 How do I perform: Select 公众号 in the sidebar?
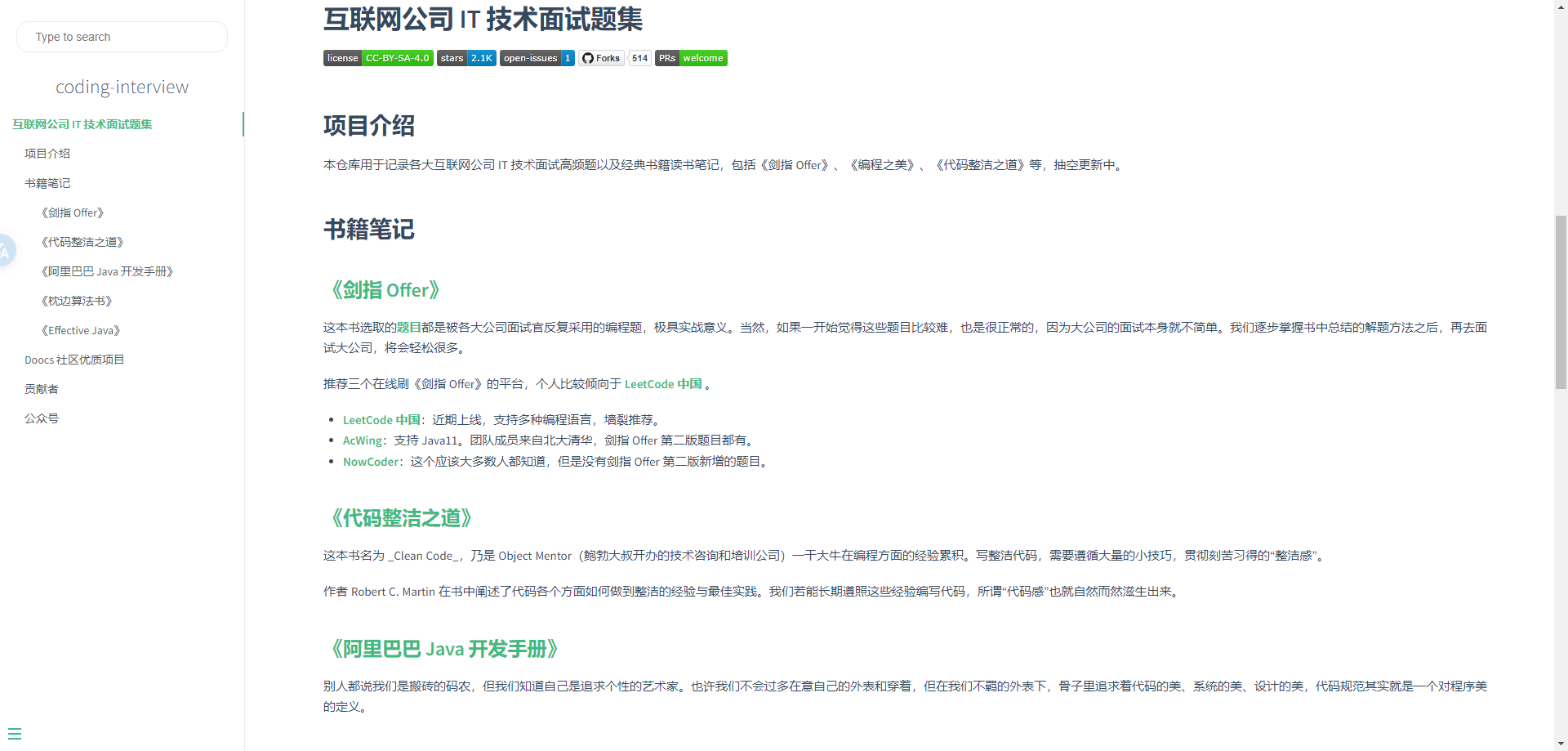[x=42, y=418]
